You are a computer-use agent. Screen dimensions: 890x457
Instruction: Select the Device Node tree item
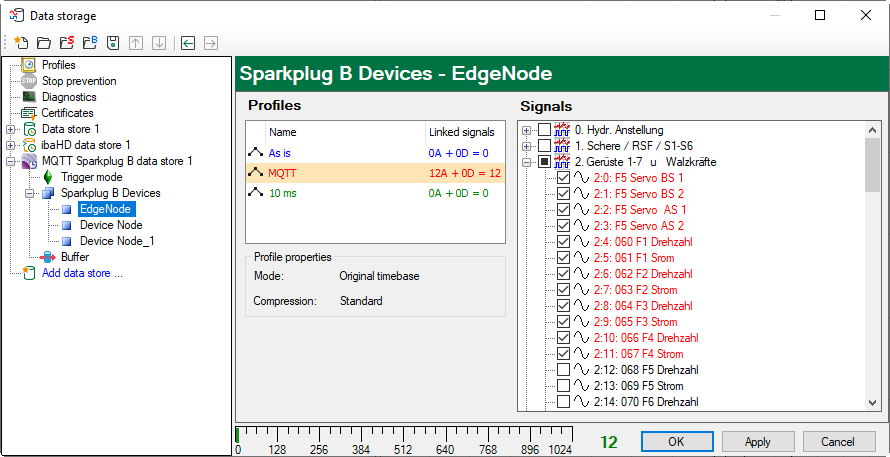(x=111, y=225)
